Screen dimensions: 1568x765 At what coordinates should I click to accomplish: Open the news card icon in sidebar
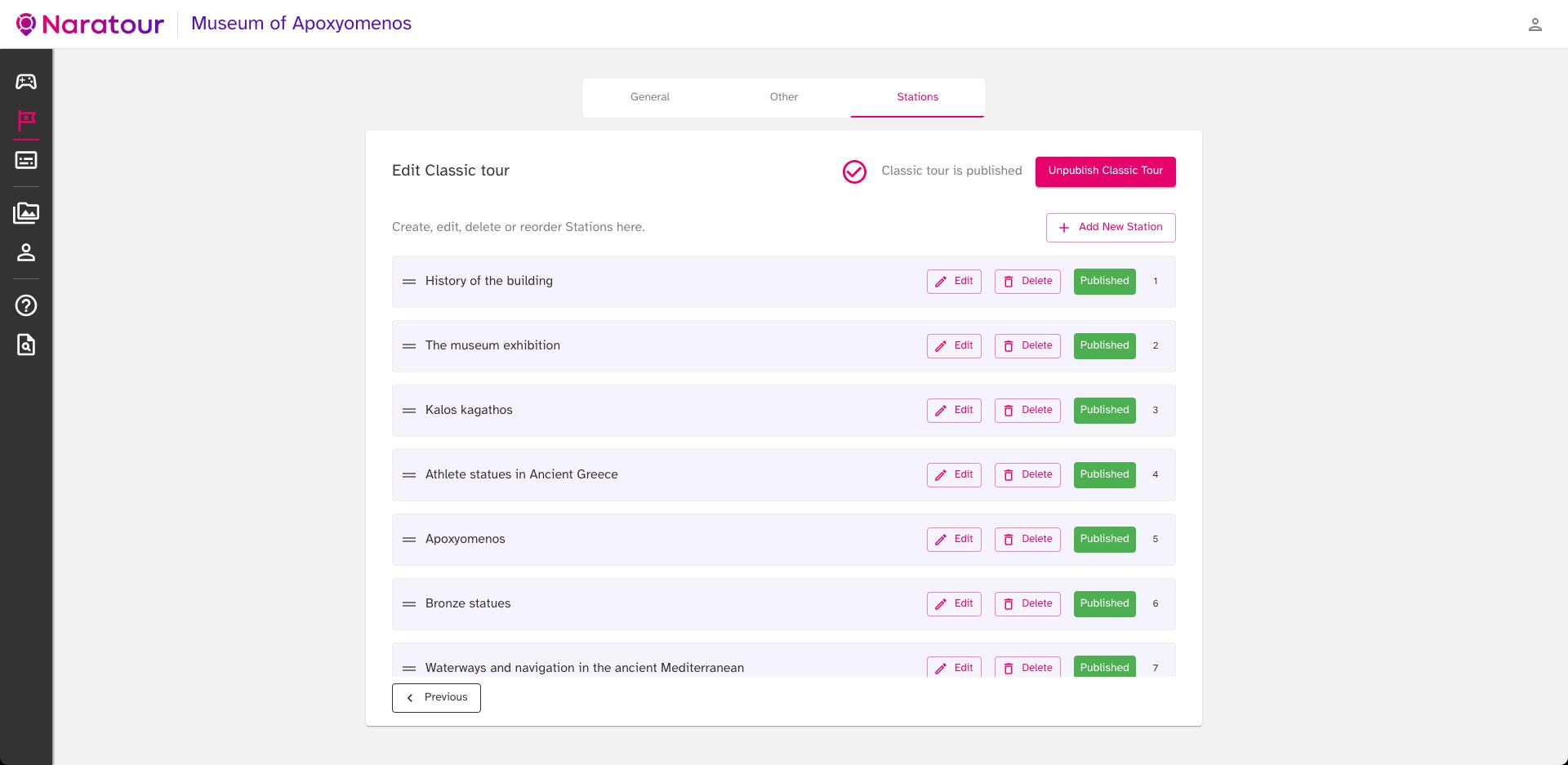[x=26, y=160]
